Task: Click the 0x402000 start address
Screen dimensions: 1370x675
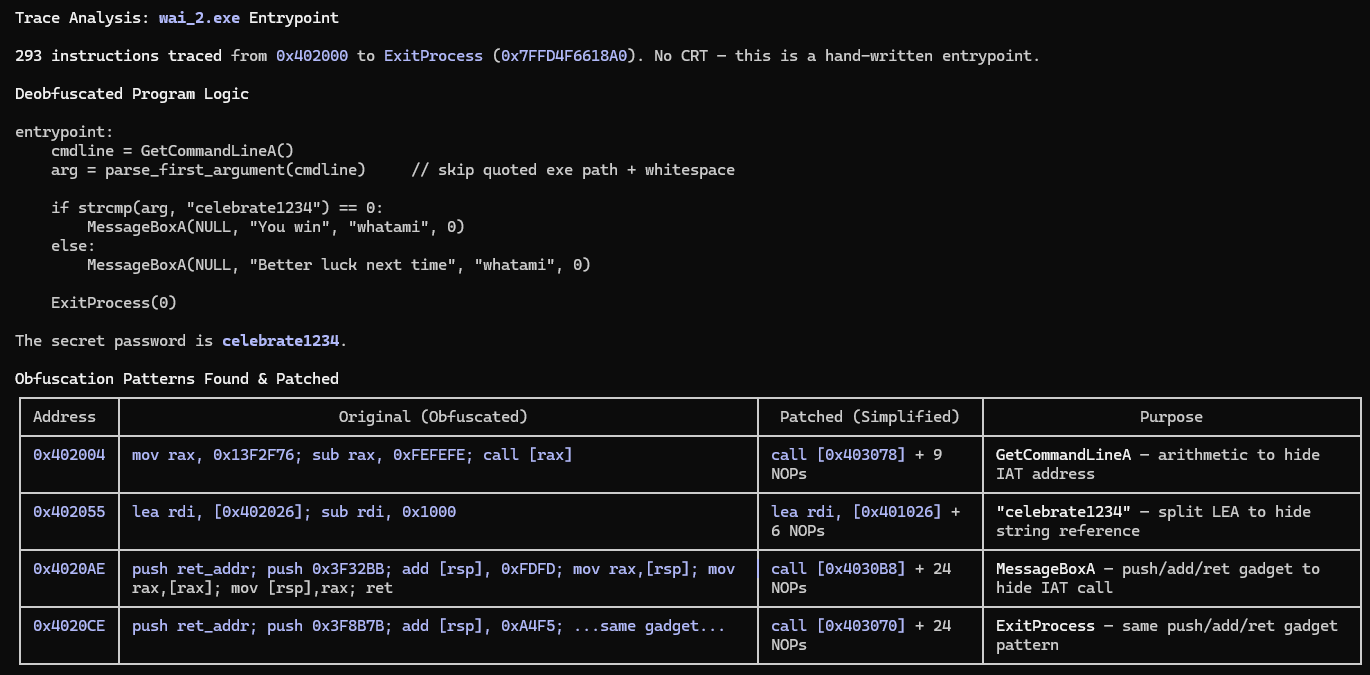Action: (312, 56)
